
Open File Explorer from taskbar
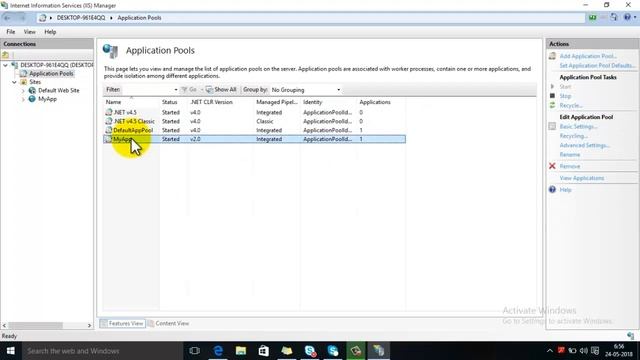(241, 351)
